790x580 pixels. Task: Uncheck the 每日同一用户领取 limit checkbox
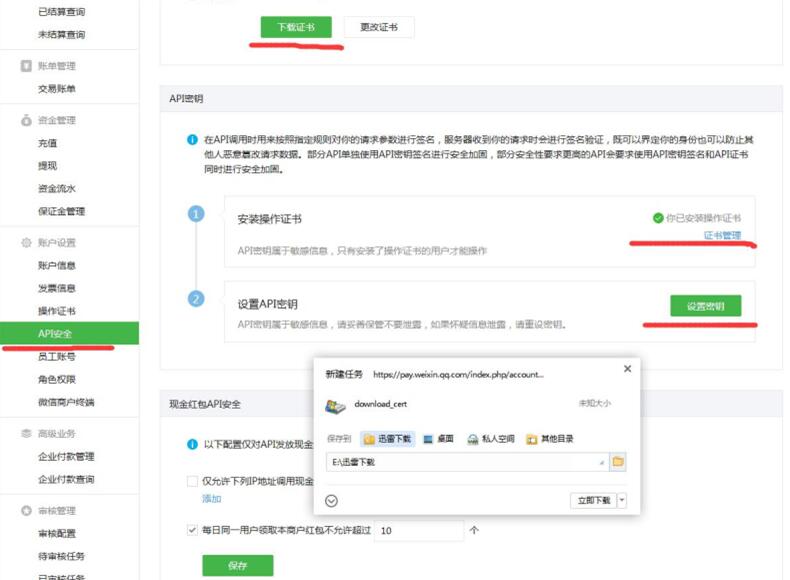(x=193, y=530)
